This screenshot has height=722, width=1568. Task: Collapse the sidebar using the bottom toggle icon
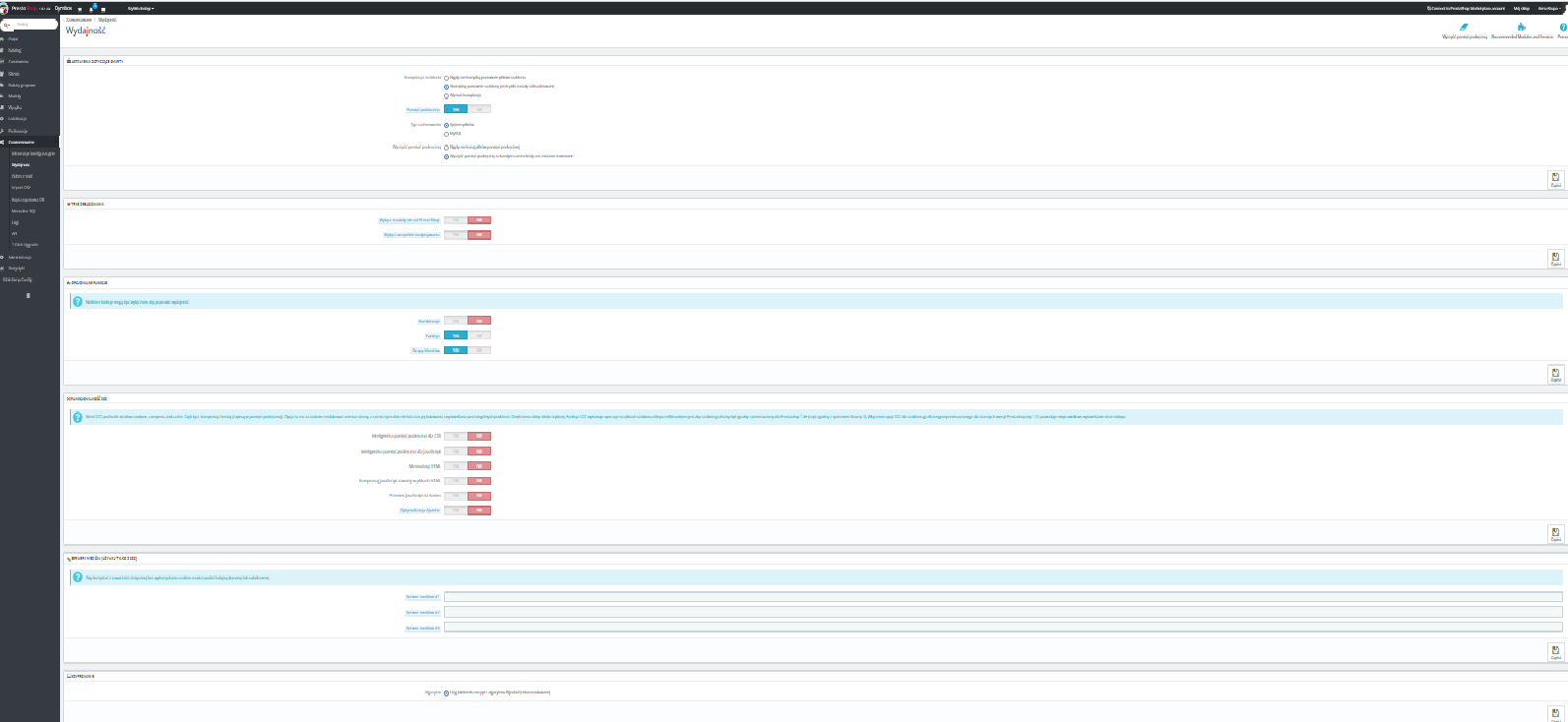(x=28, y=295)
